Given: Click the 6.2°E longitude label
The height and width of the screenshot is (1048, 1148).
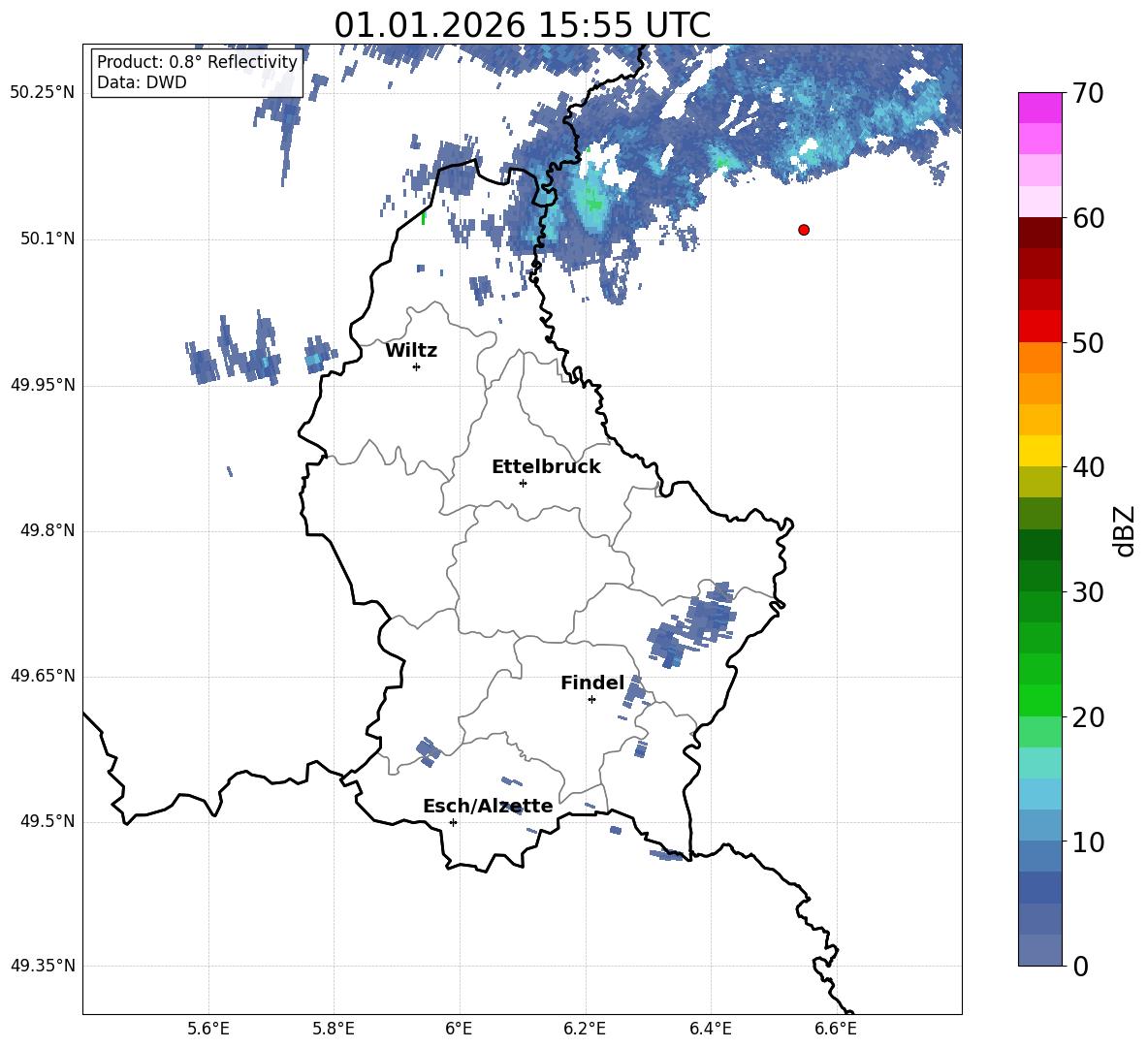Looking at the screenshot, I should pos(585,1029).
